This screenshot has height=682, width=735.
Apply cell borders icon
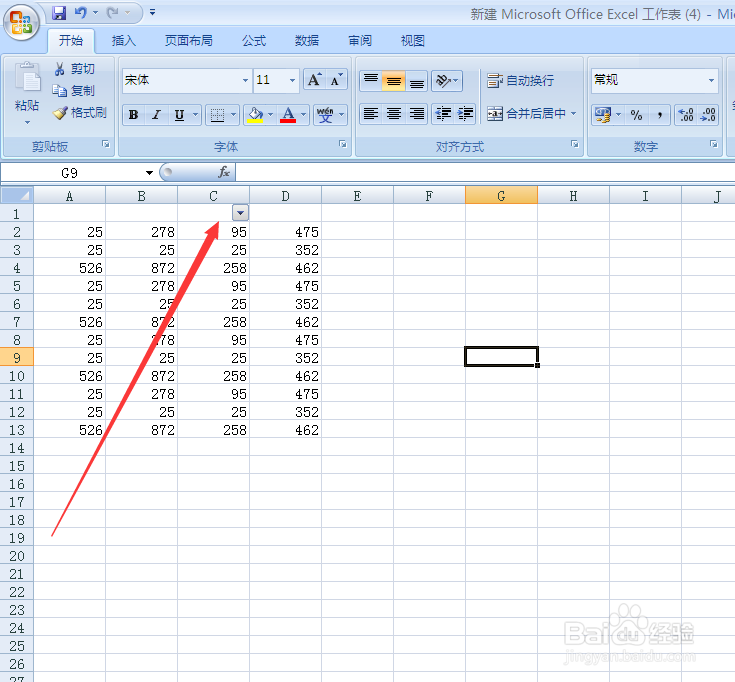(217, 115)
